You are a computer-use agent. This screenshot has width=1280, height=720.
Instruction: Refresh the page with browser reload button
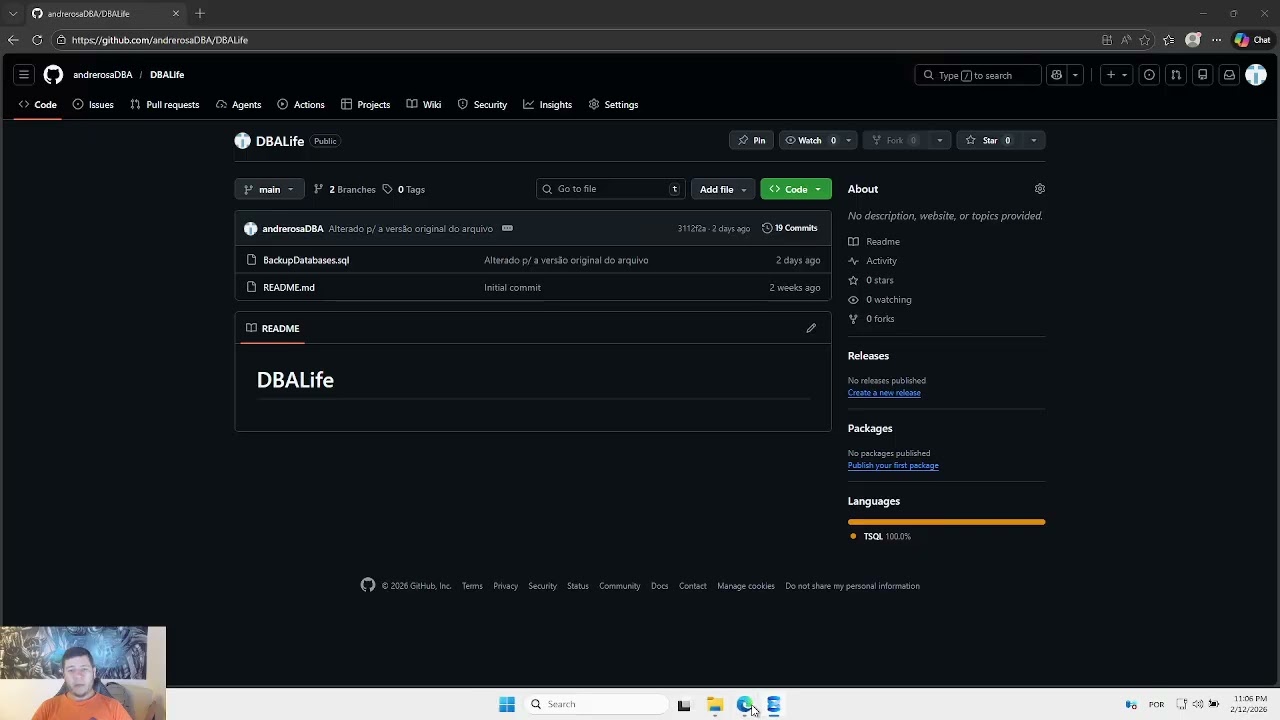[x=37, y=40]
